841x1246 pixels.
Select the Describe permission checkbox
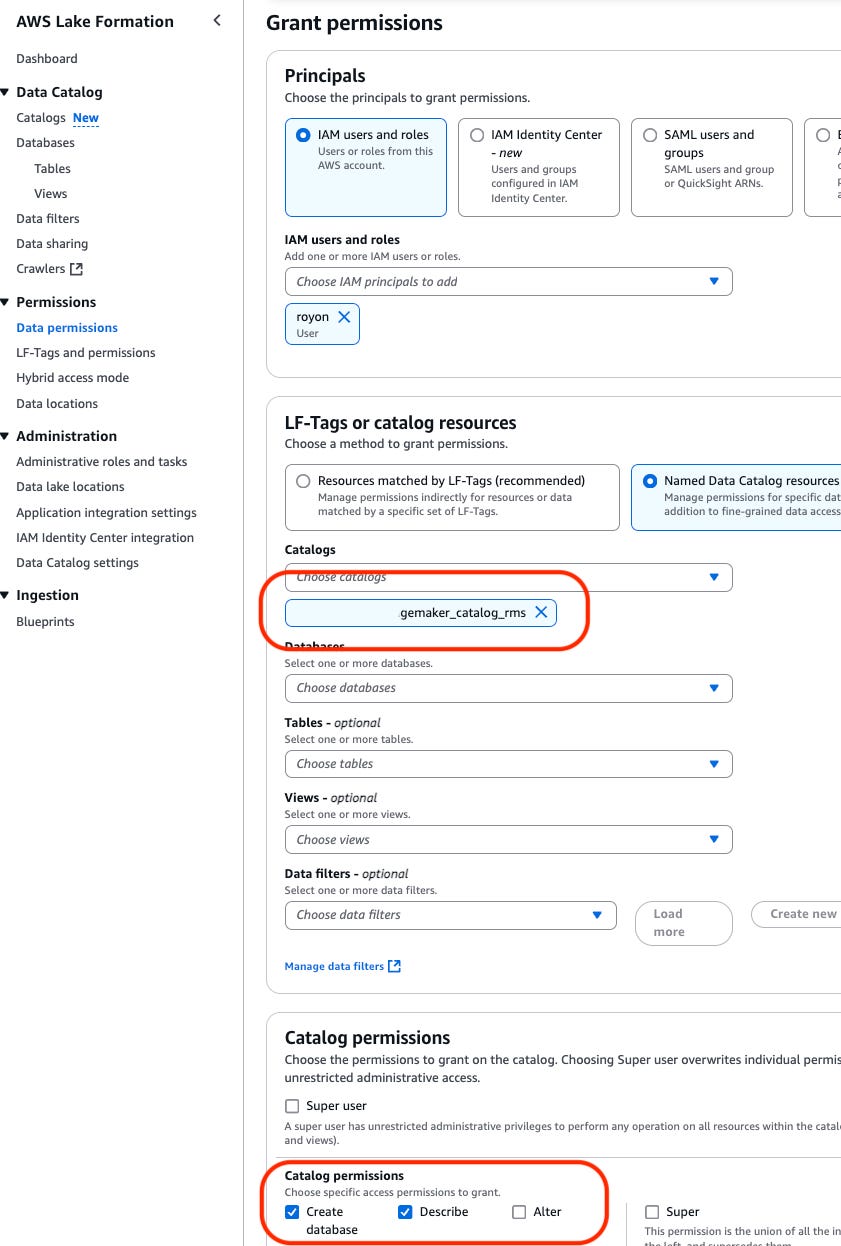coord(405,1211)
